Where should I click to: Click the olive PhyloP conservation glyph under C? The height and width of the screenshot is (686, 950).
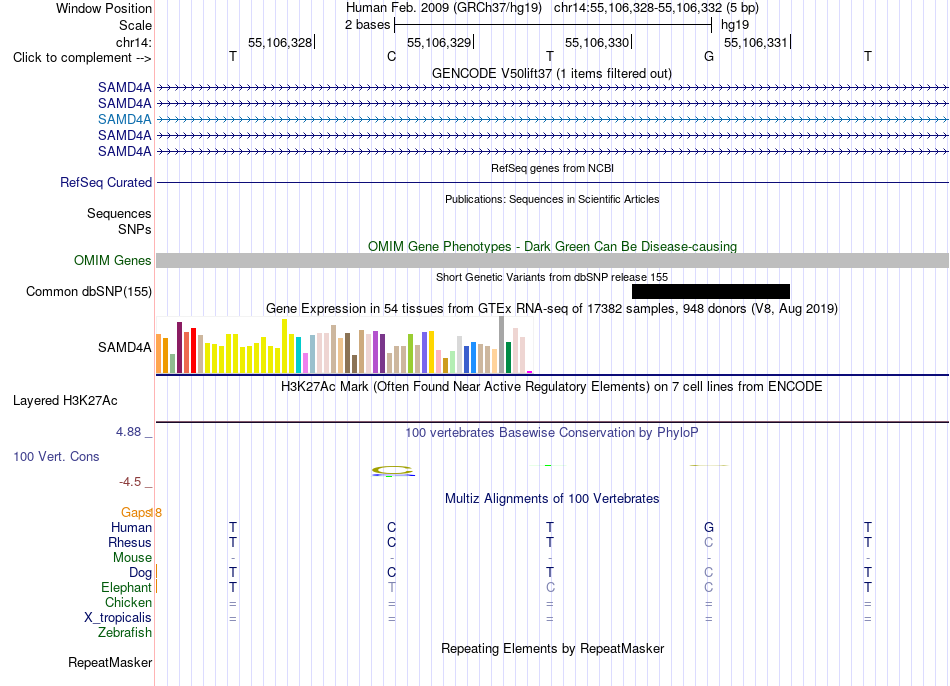[x=393, y=470]
